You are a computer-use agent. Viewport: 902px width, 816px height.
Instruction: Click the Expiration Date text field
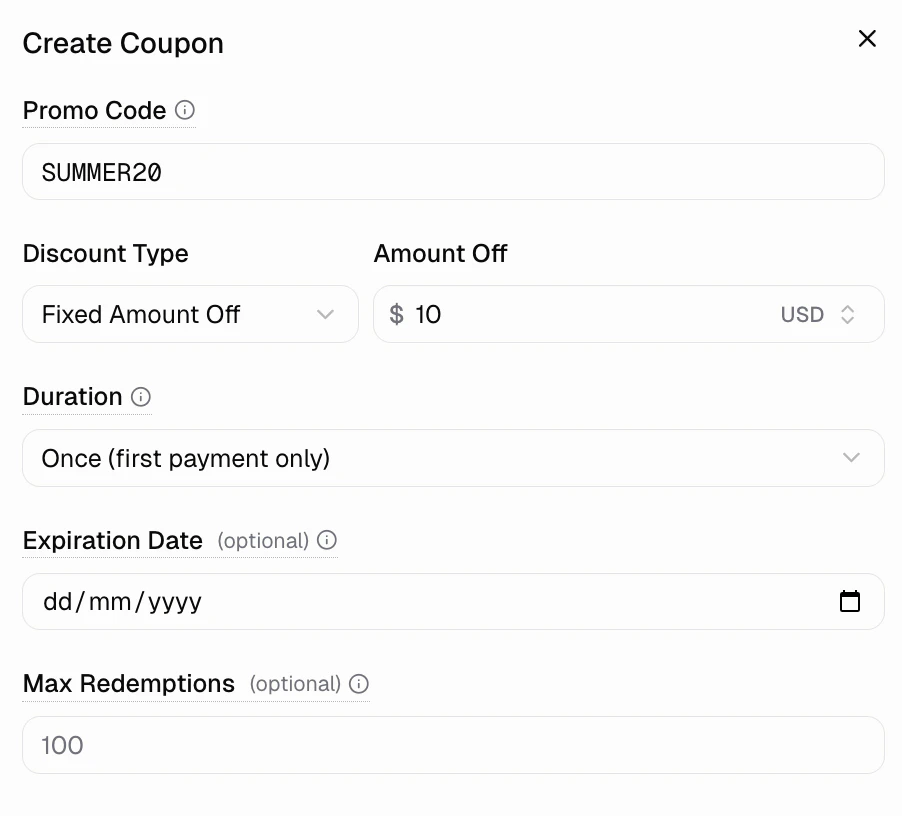pyautogui.click(x=400, y=601)
